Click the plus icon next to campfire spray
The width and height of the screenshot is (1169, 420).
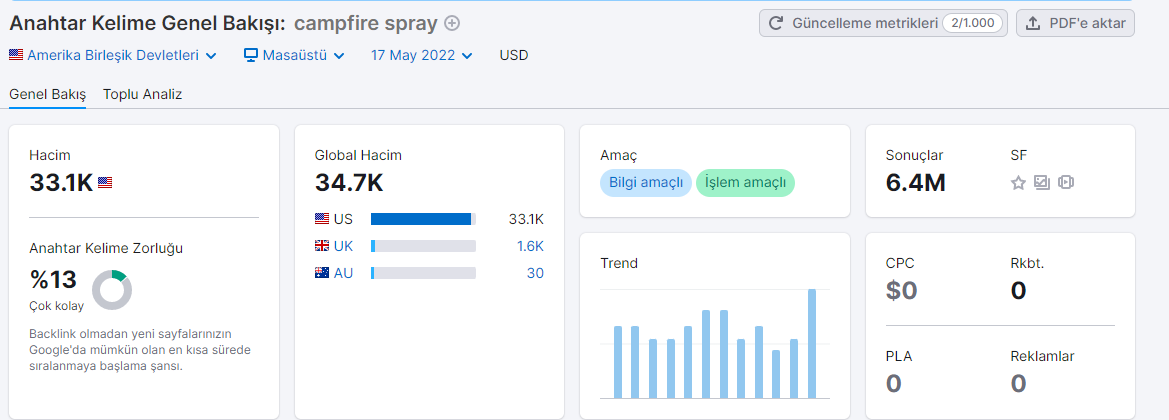pos(452,23)
